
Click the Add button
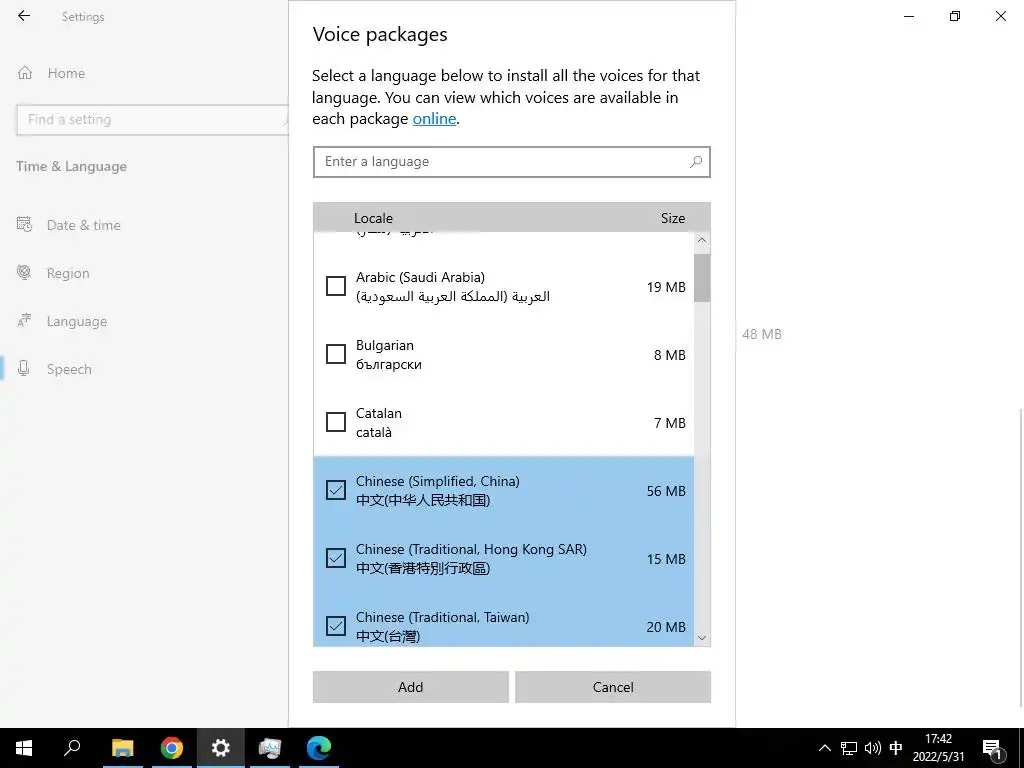pos(410,687)
